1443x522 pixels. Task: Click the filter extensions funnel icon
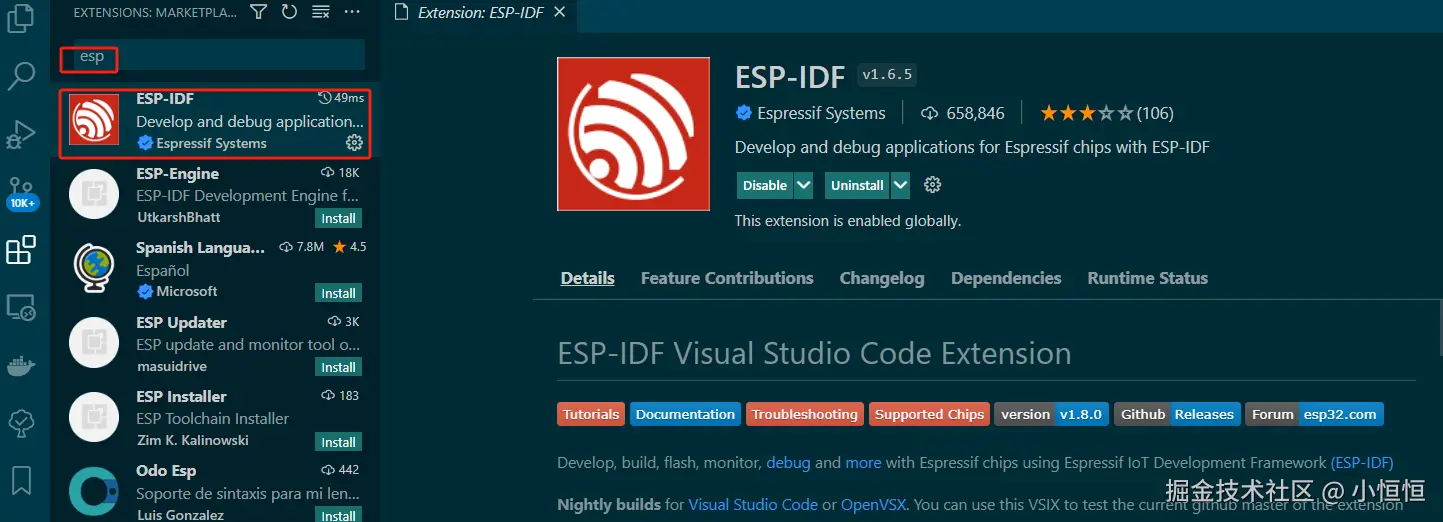click(x=259, y=12)
